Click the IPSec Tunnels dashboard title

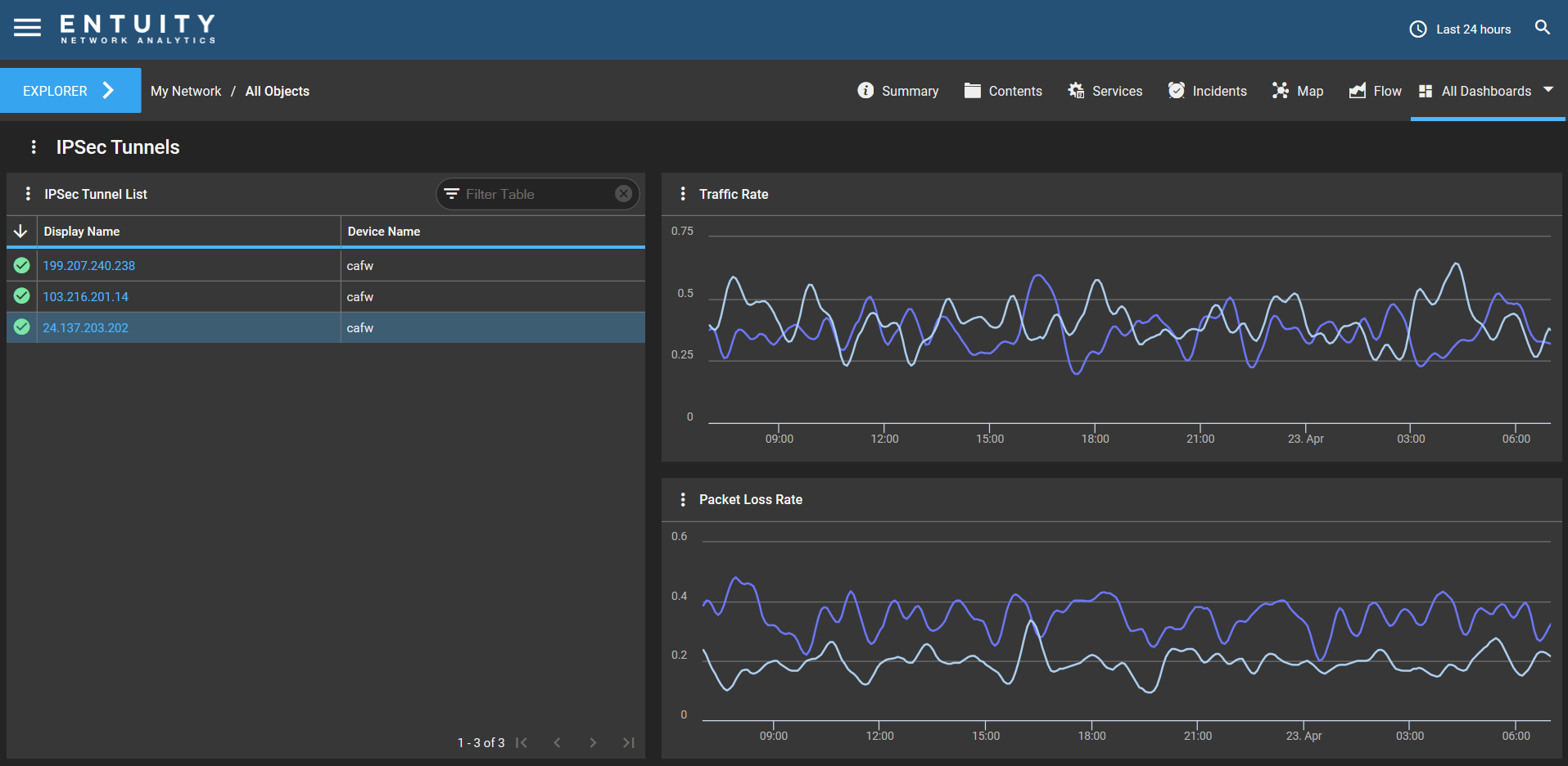(x=118, y=147)
